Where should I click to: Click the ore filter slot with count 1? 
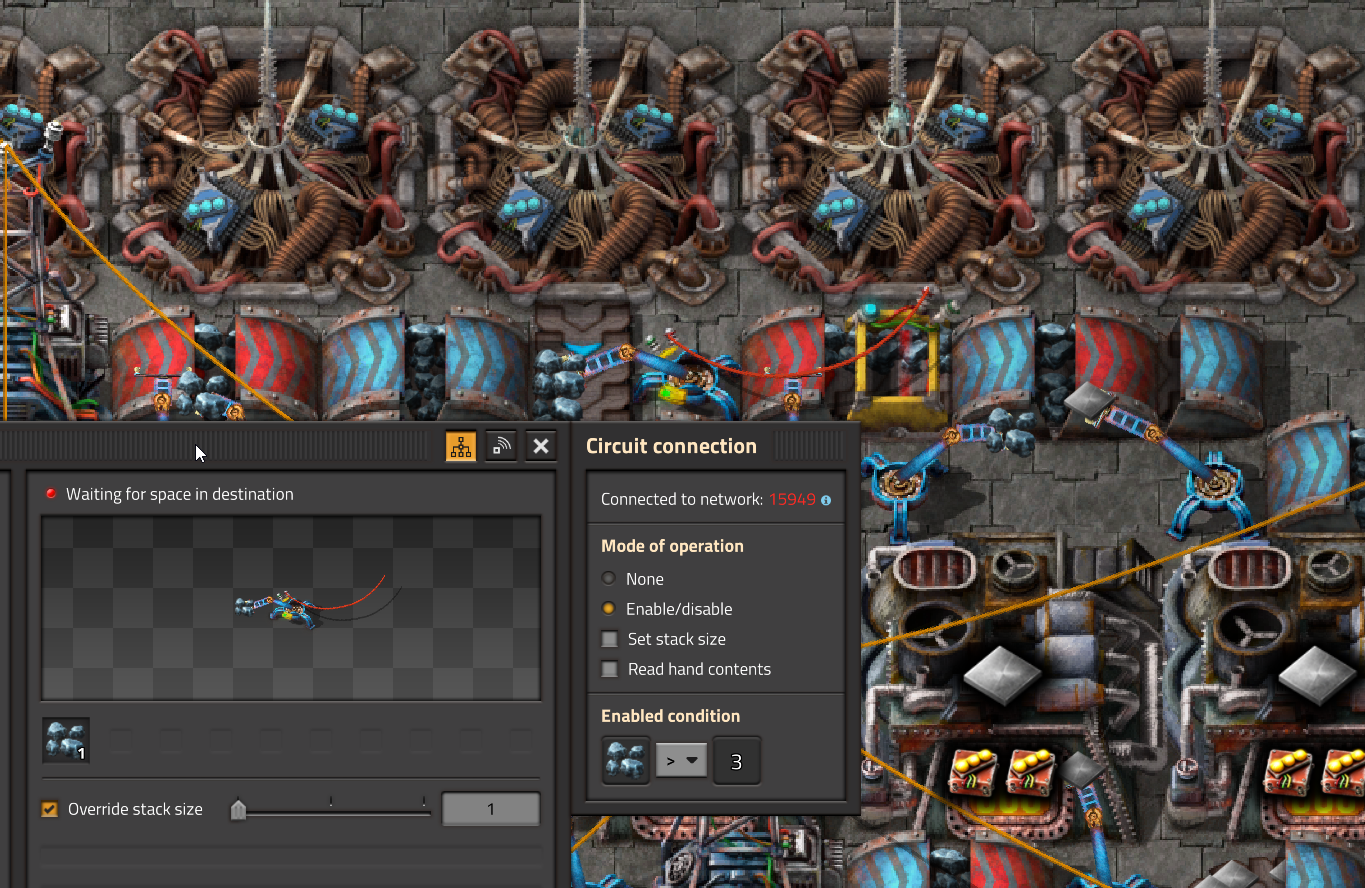pos(66,741)
